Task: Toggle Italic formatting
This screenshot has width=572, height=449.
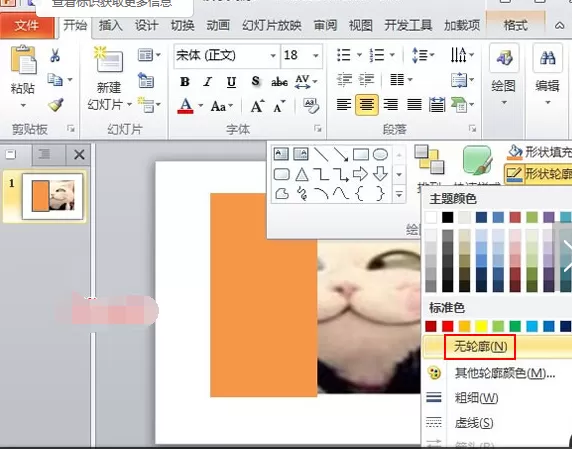Action: (x=208, y=82)
